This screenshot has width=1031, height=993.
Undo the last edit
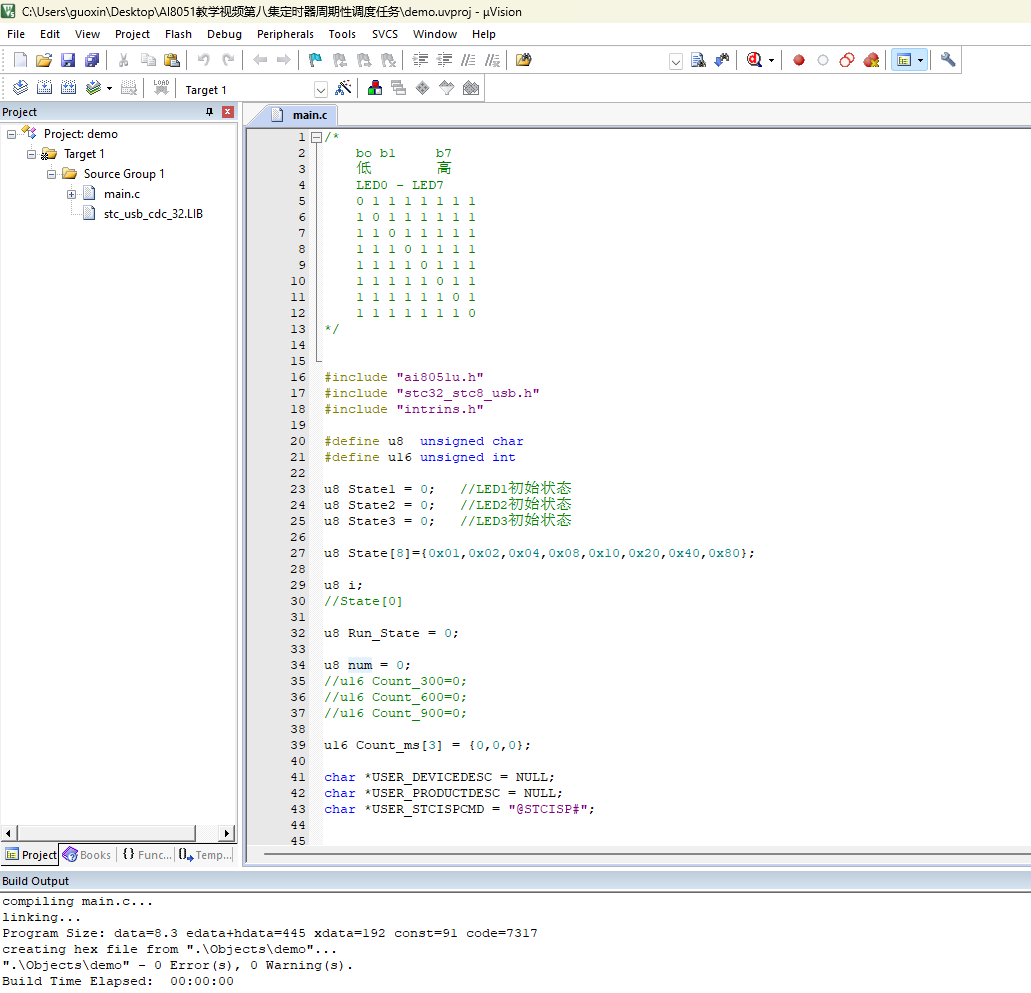(204, 61)
